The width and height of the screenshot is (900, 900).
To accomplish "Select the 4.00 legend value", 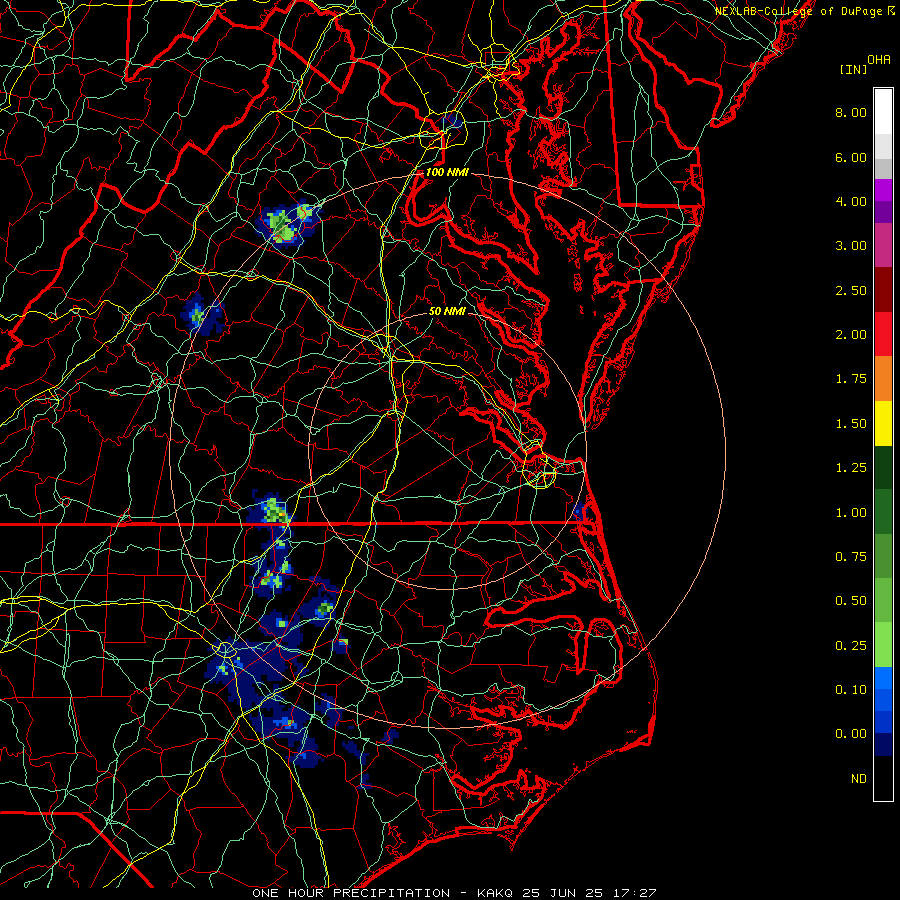I will (851, 201).
